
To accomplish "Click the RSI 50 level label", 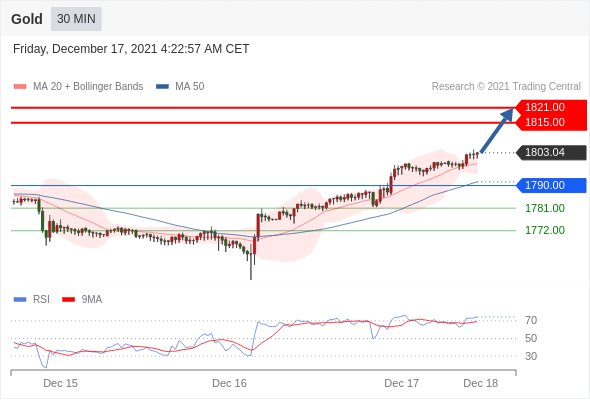I will pos(531,338).
